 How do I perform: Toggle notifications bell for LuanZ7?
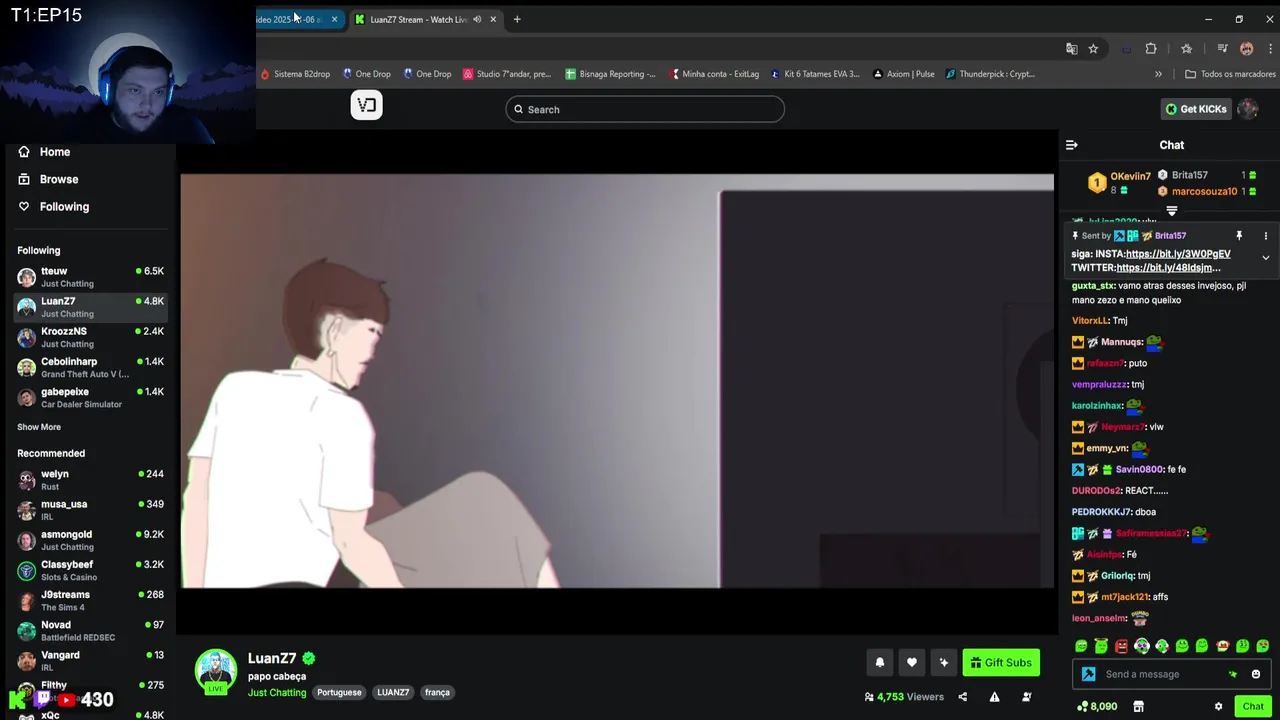[x=880, y=662]
